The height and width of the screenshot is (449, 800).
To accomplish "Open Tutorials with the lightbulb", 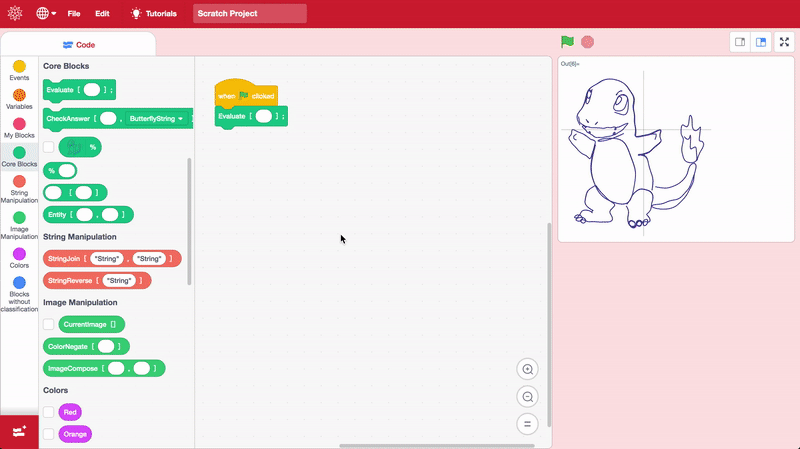I will tap(154, 14).
